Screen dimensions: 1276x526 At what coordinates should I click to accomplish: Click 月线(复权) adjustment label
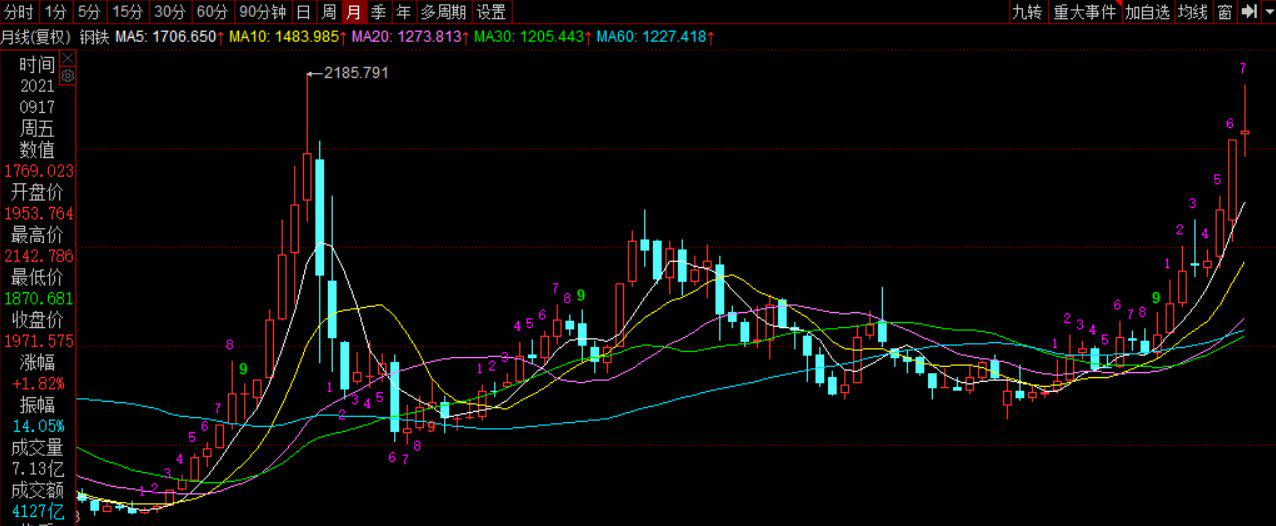[36, 37]
